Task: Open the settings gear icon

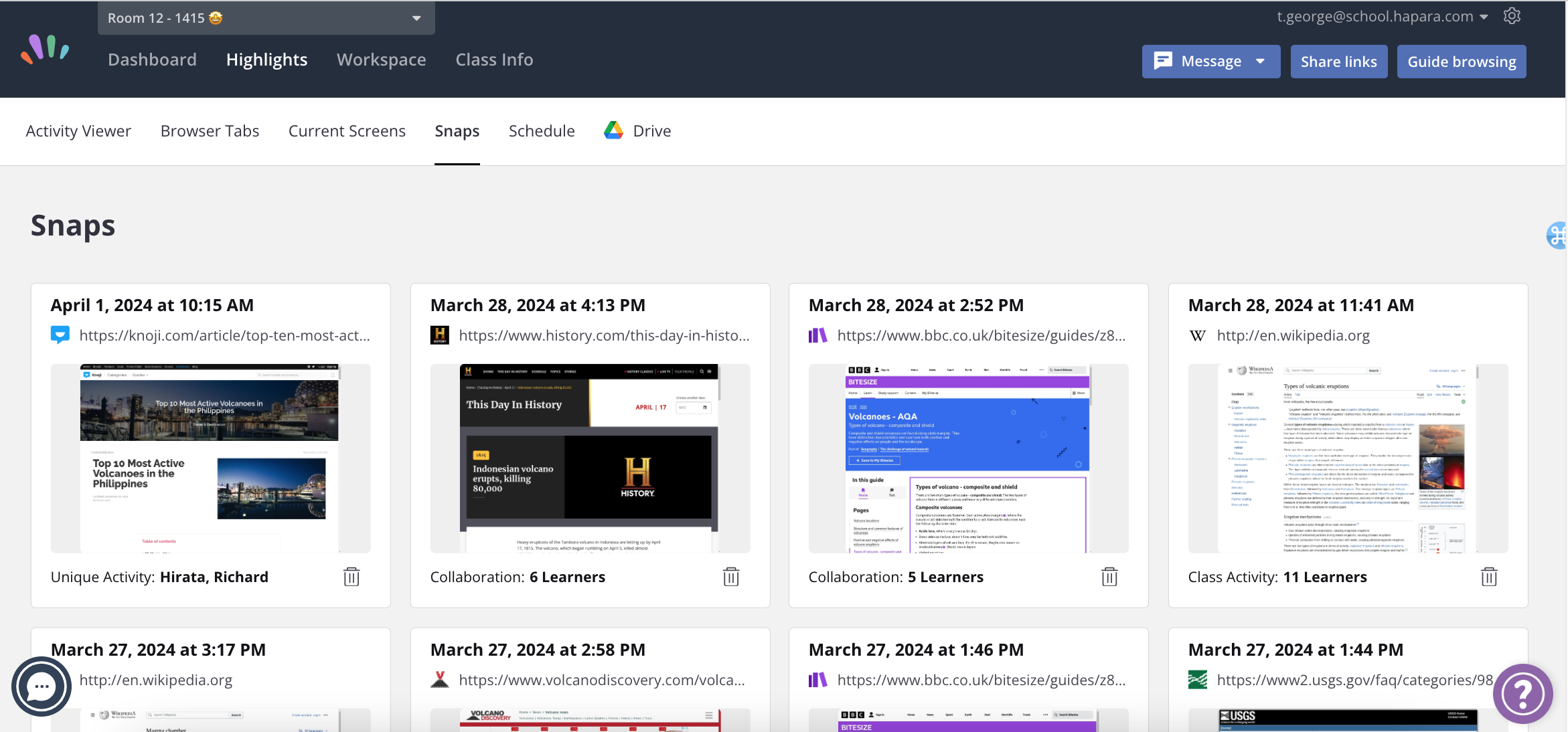Action: [1512, 16]
